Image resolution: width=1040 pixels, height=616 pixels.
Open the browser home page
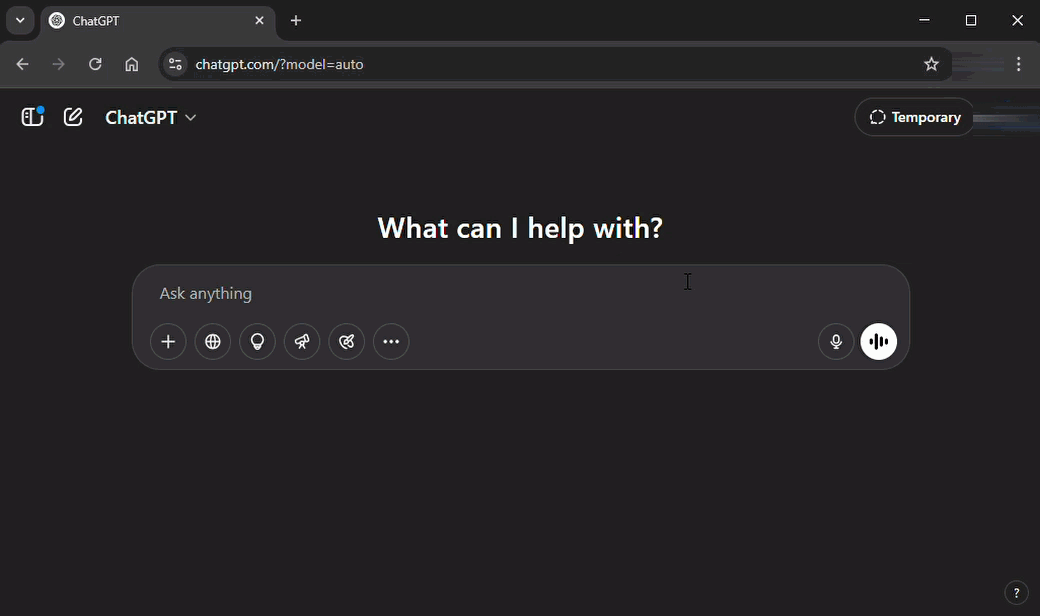coord(132,64)
